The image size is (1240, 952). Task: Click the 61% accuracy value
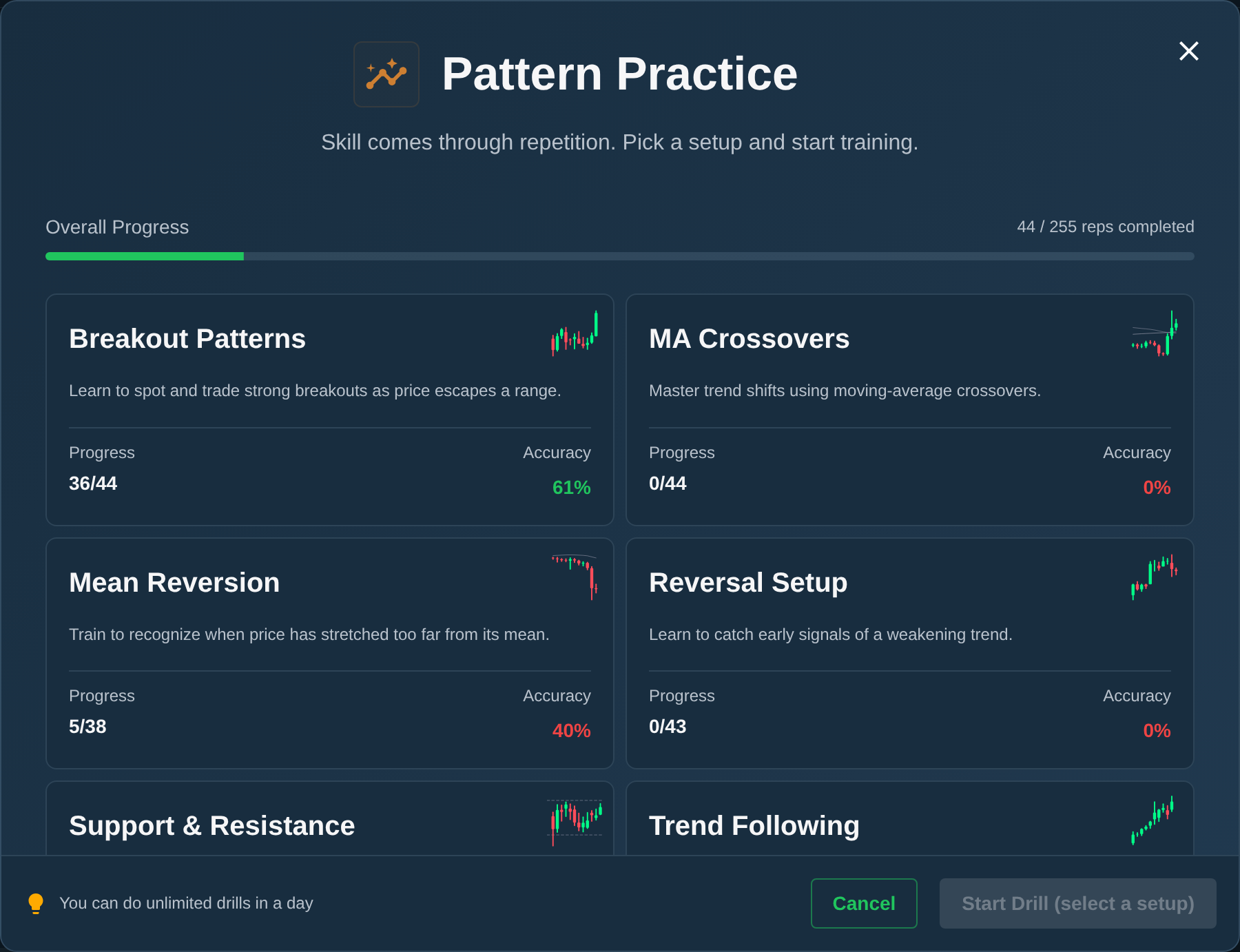571,488
